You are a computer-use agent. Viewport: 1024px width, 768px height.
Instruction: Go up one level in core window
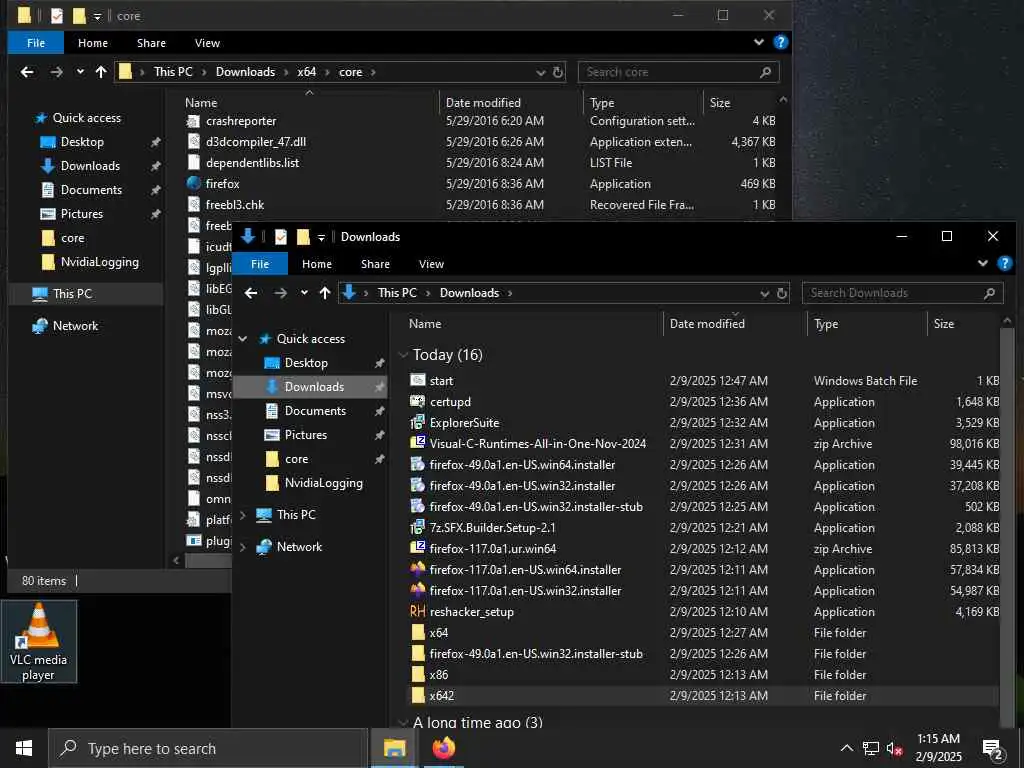(101, 72)
